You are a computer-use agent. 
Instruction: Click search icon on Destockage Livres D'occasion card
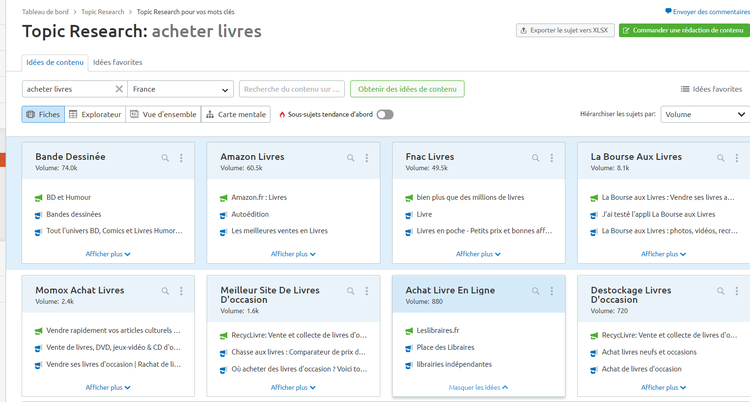721,291
